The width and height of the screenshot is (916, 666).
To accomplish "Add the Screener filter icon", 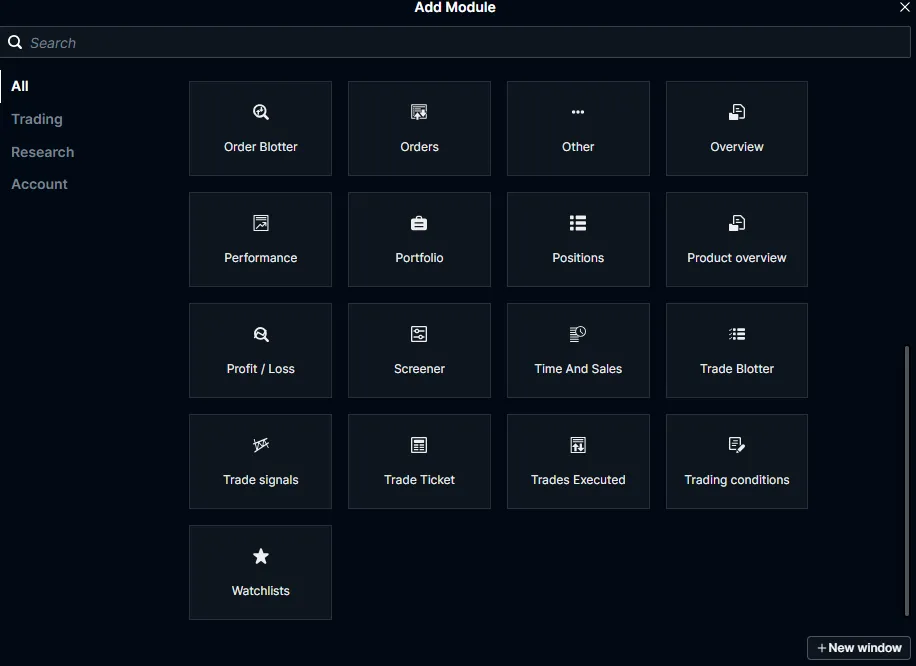I will tap(419, 334).
